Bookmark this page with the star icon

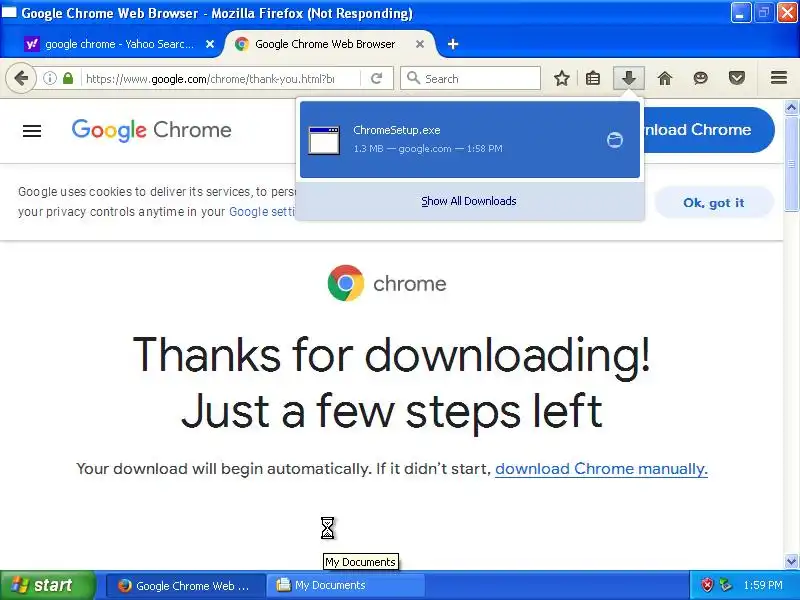click(562, 79)
